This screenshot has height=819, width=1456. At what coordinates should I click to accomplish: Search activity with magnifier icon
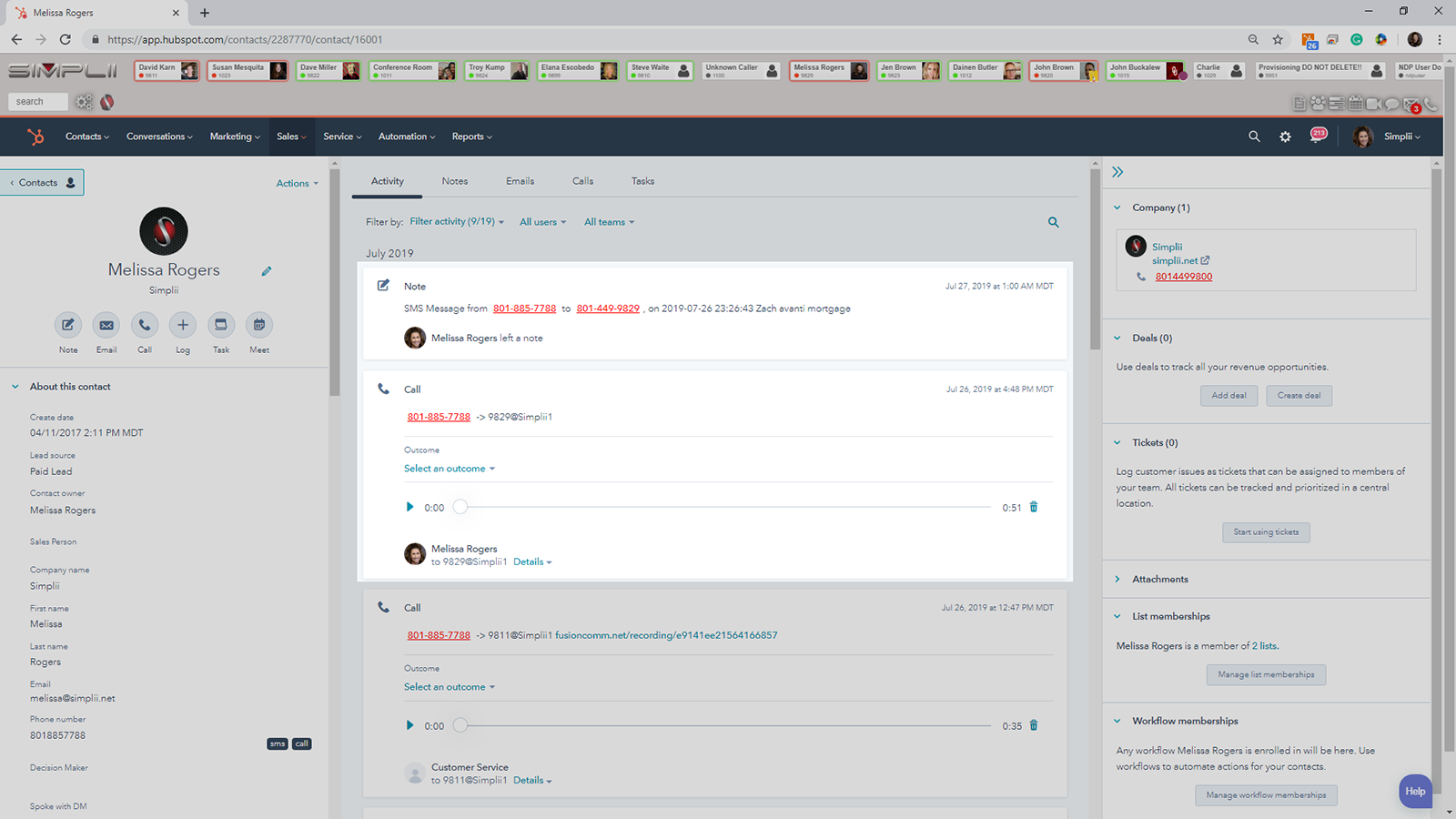tap(1053, 222)
